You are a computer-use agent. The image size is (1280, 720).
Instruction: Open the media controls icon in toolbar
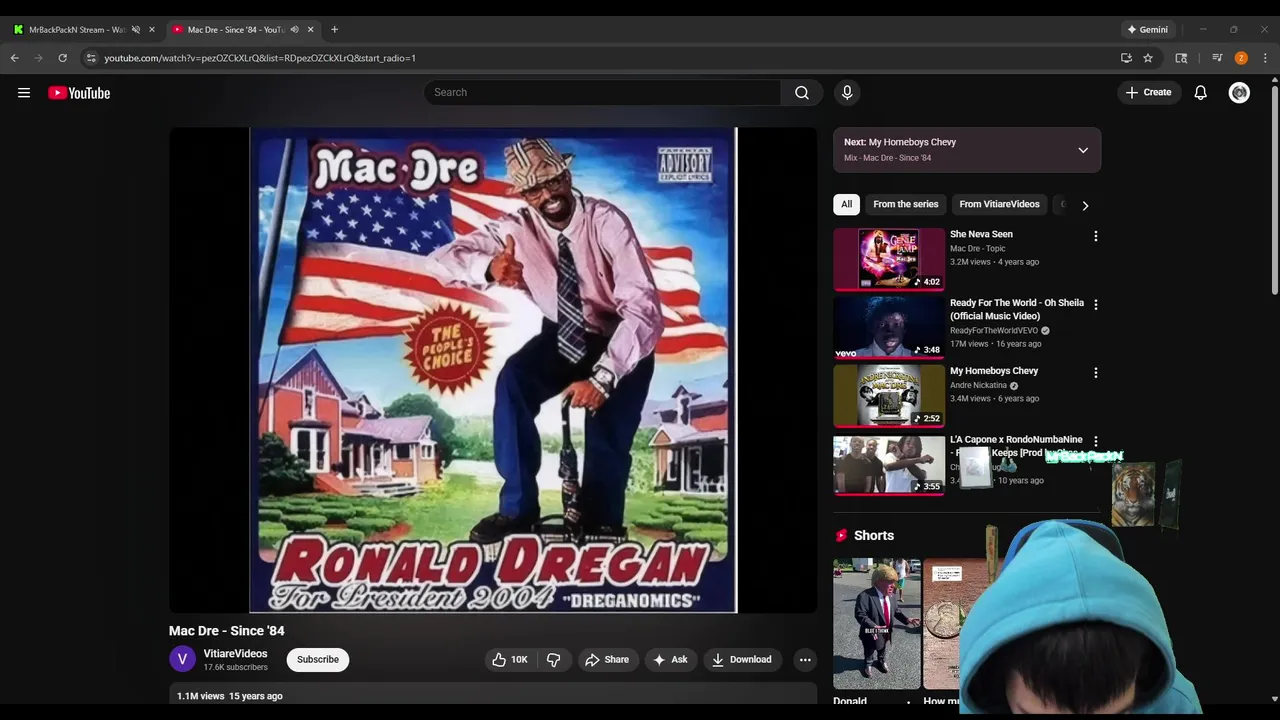[x=1217, y=58]
